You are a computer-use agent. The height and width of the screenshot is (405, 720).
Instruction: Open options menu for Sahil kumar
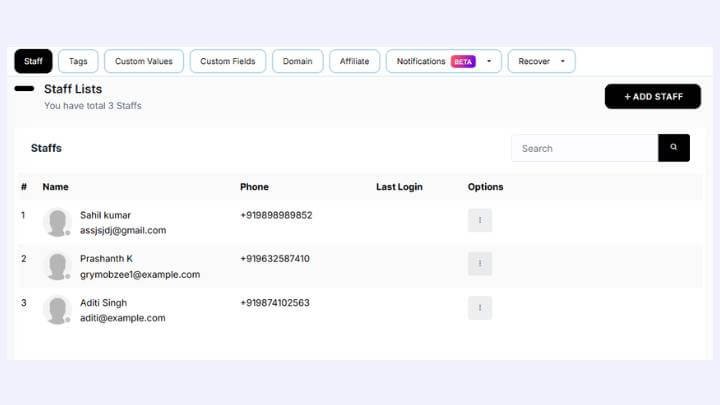pos(480,220)
